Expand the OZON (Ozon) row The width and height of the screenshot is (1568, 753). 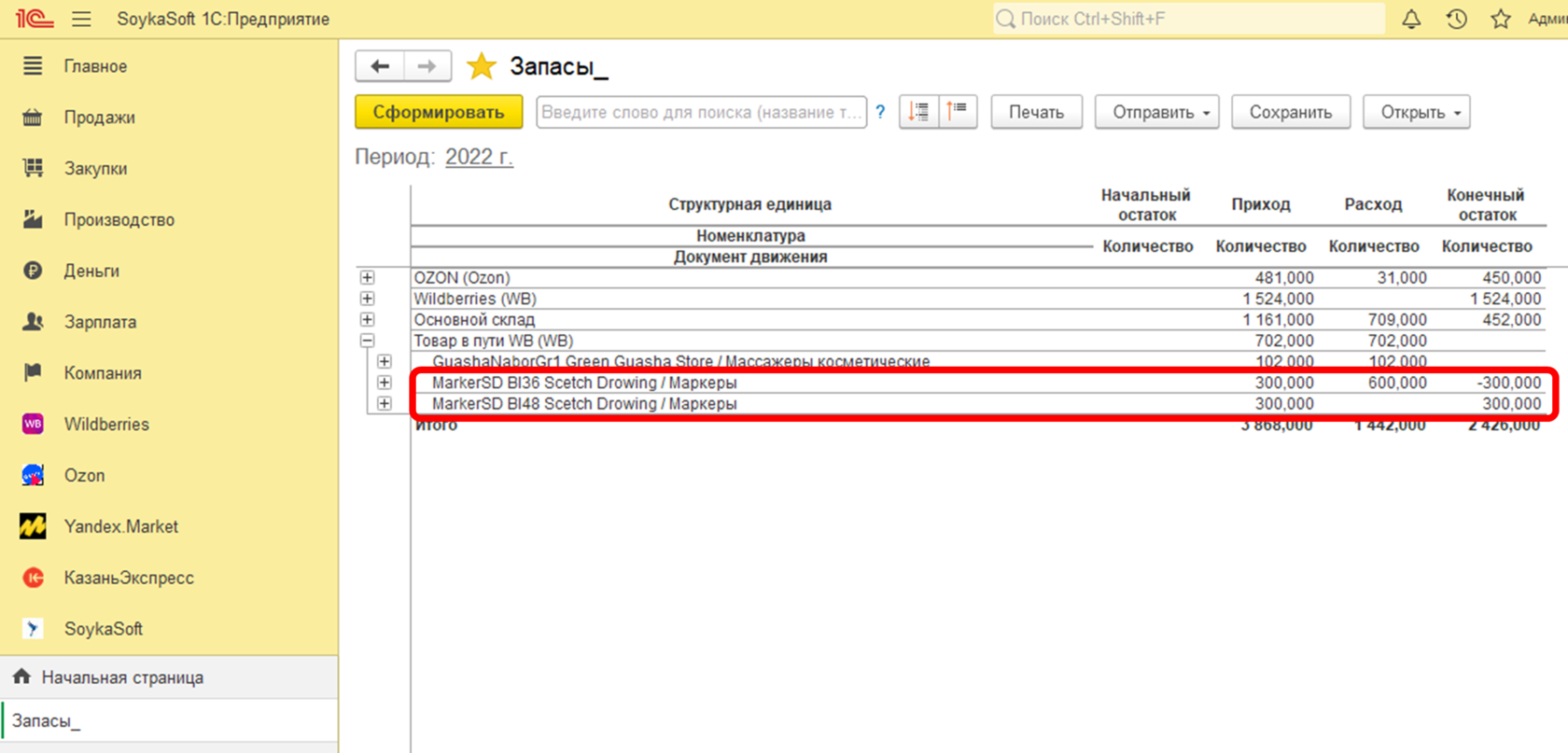[368, 278]
